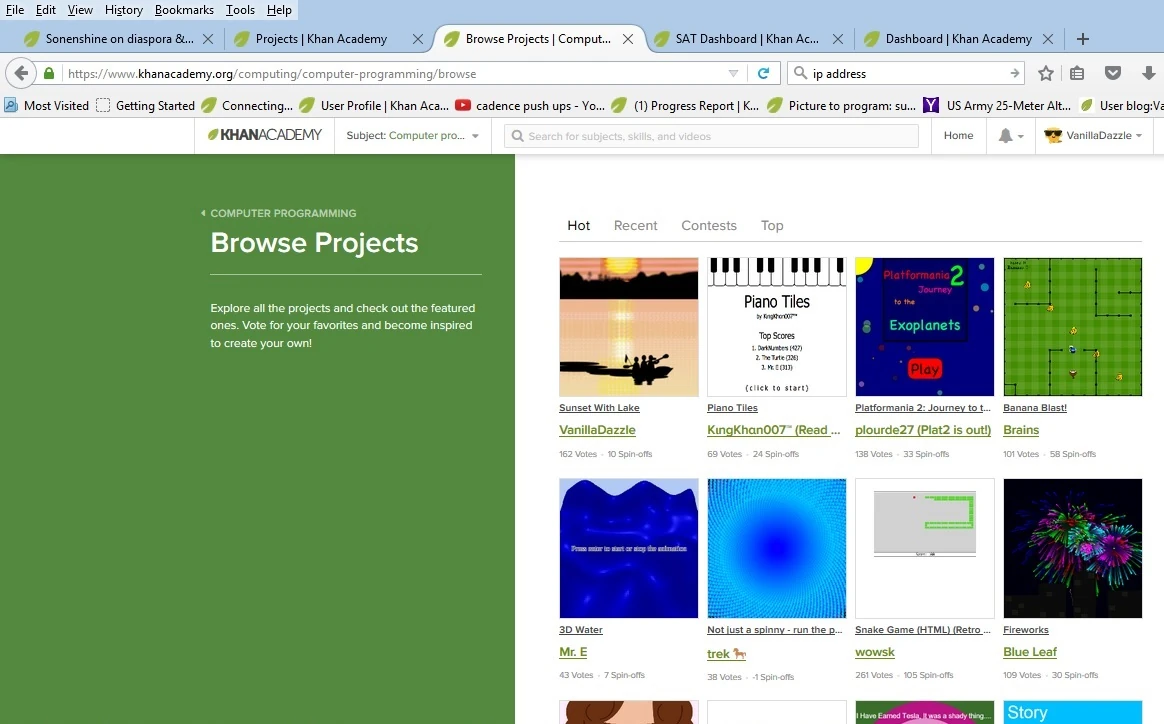Bookmark this page with the star icon
The height and width of the screenshot is (724, 1164).
click(1046, 74)
